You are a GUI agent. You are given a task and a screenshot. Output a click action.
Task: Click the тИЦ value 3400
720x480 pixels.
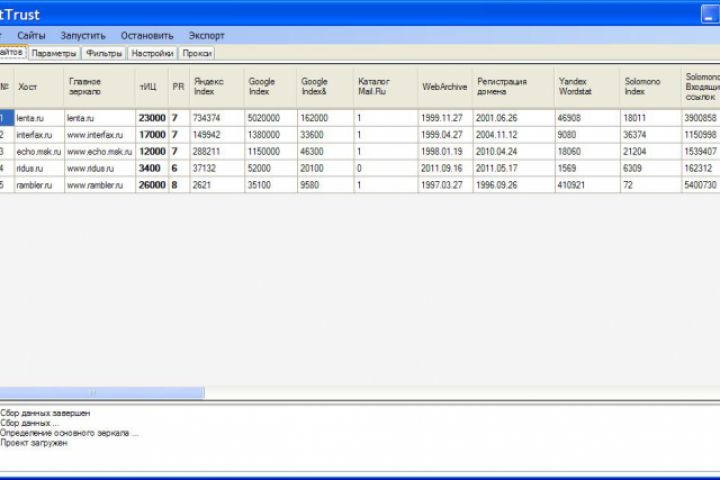152,168
